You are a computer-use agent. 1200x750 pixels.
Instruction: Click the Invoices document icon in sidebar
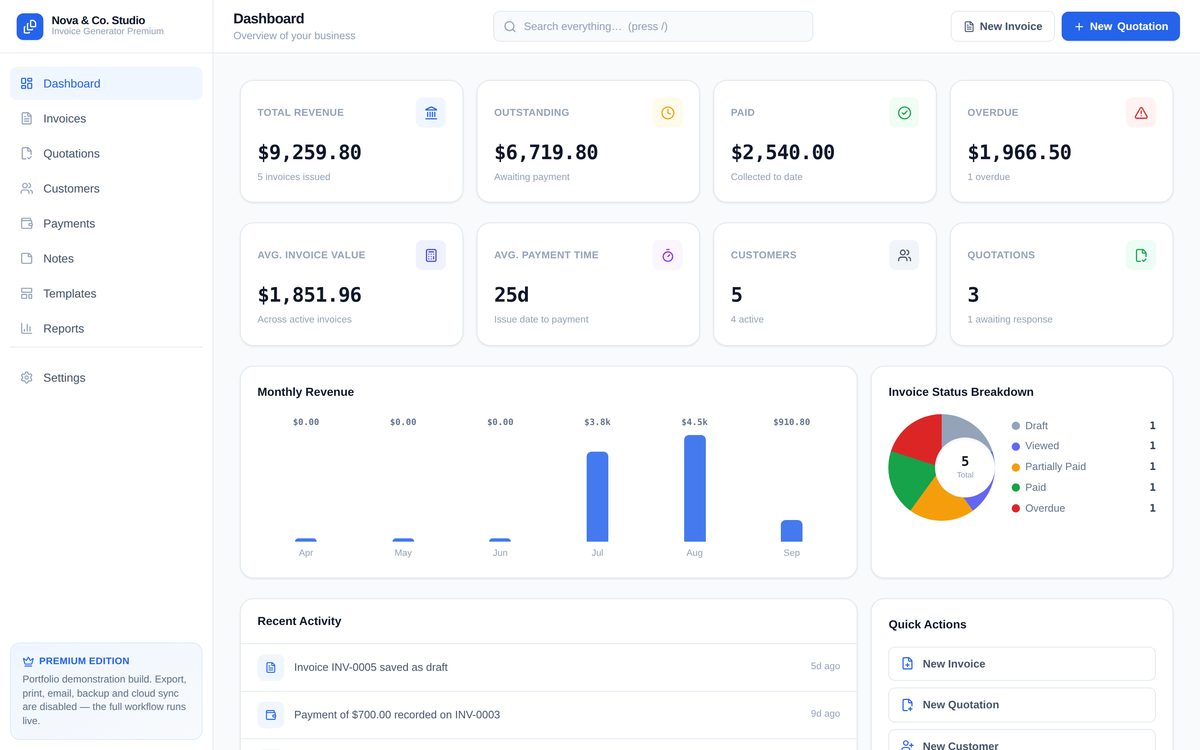click(27, 119)
